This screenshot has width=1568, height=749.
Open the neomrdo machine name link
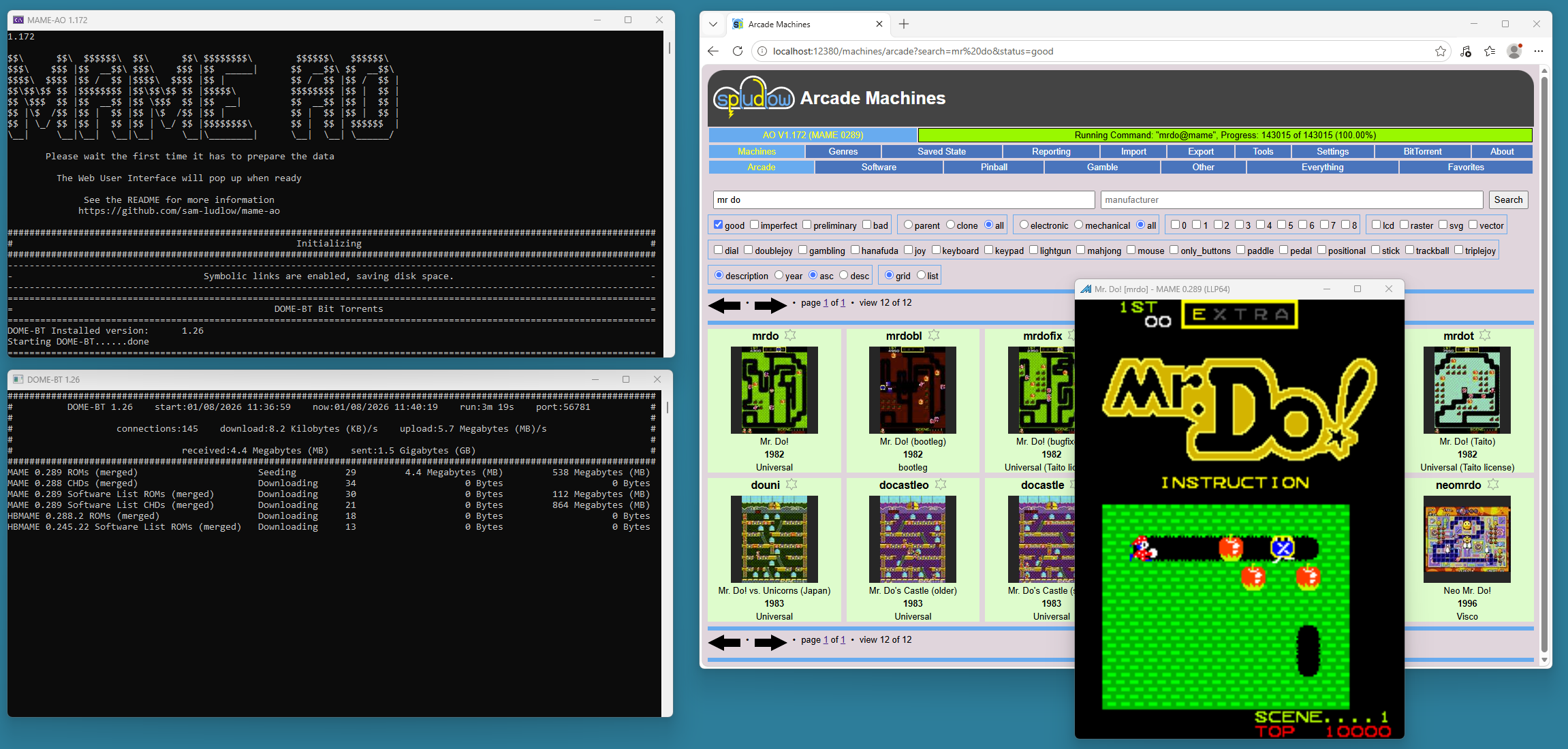pos(1458,485)
